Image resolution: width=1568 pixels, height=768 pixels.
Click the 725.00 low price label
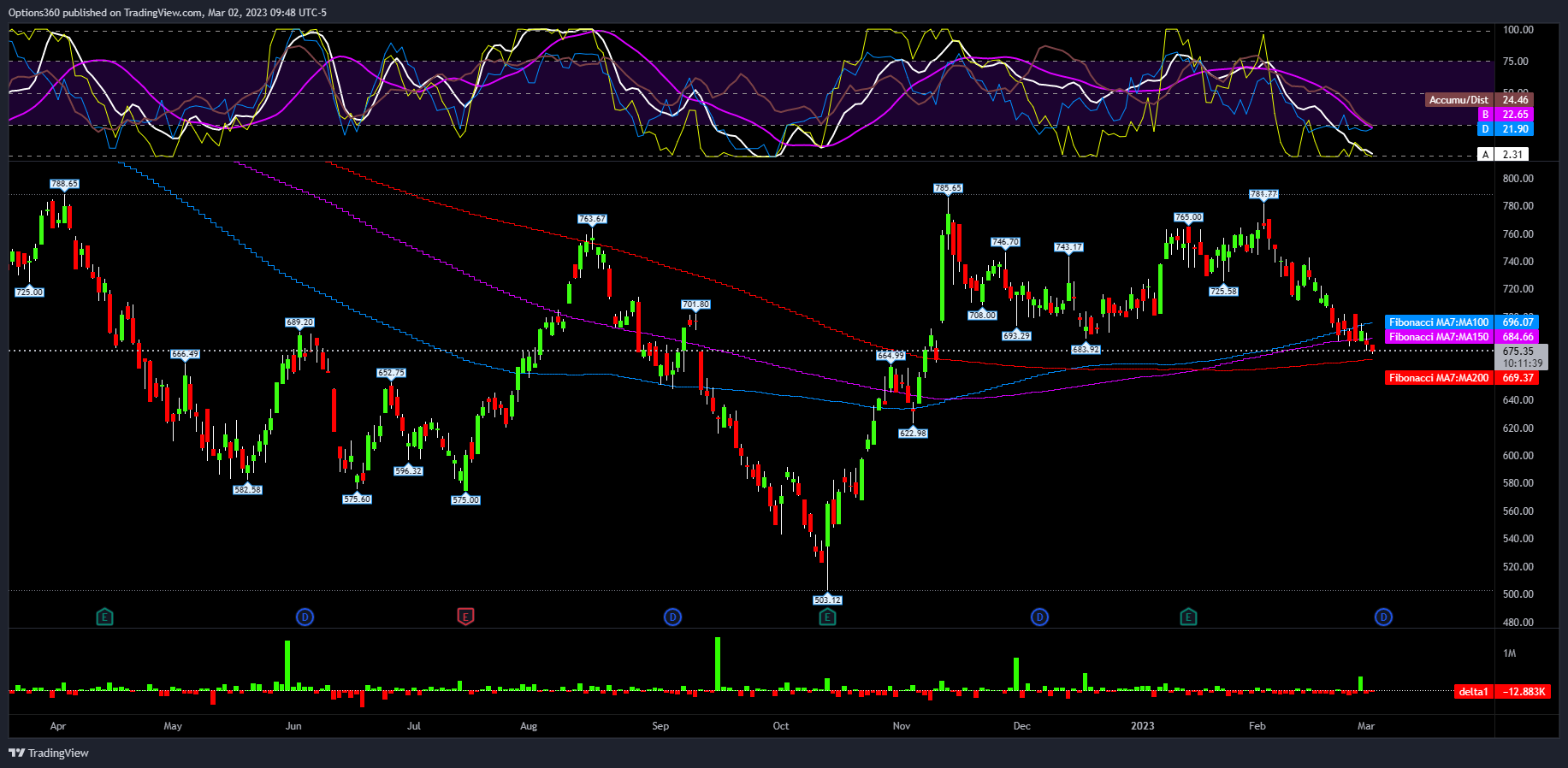(x=29, y=292)
